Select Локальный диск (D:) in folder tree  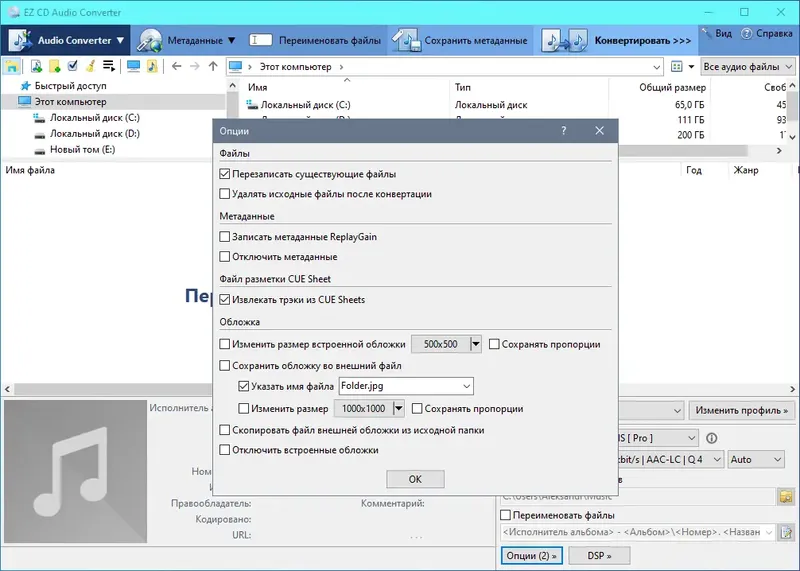94,134
